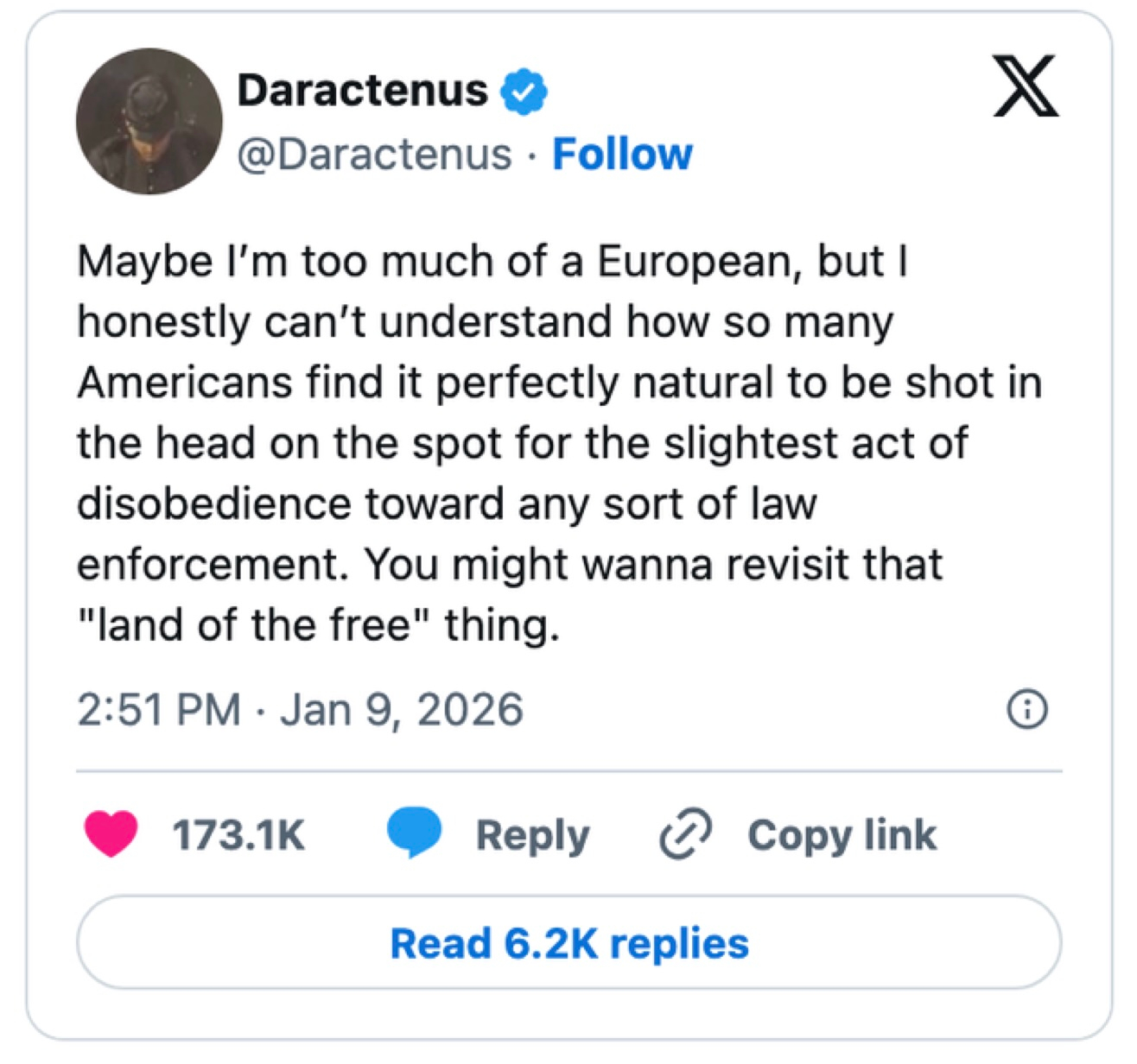The image size is (1137, 1064).
Task: Click the heart like icon
Action: [x=111, y=833]
